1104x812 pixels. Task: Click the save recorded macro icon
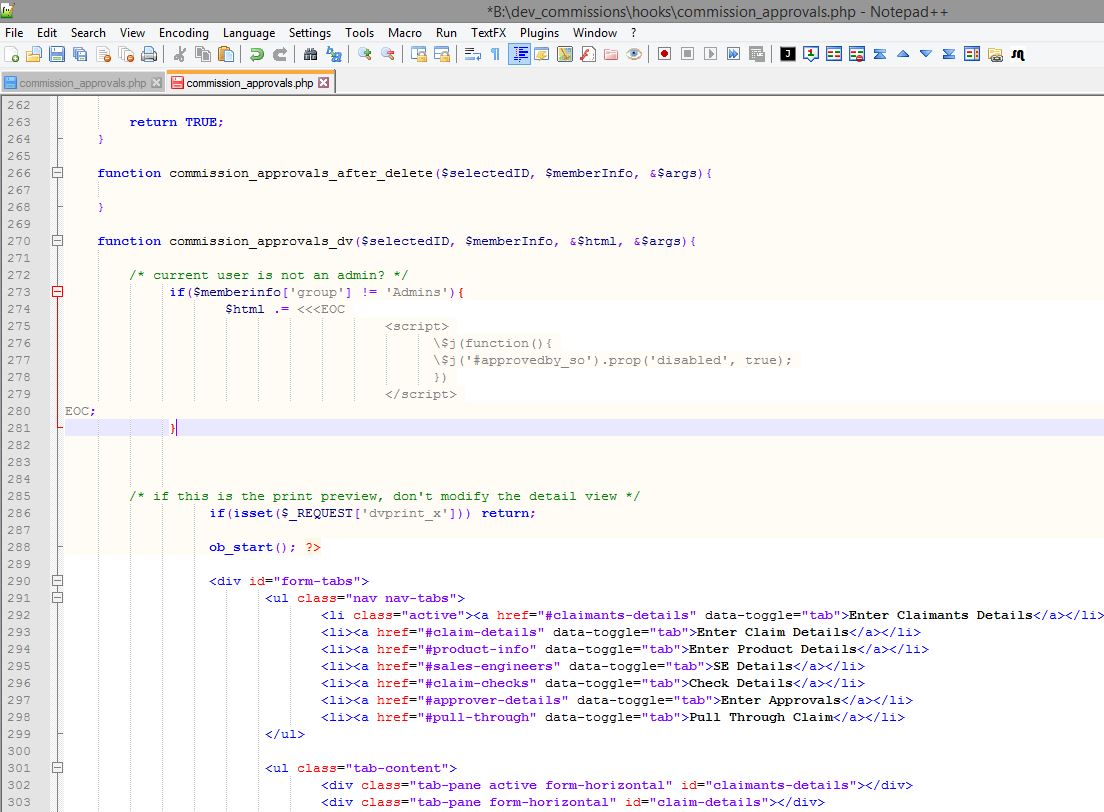pos(757,54)
